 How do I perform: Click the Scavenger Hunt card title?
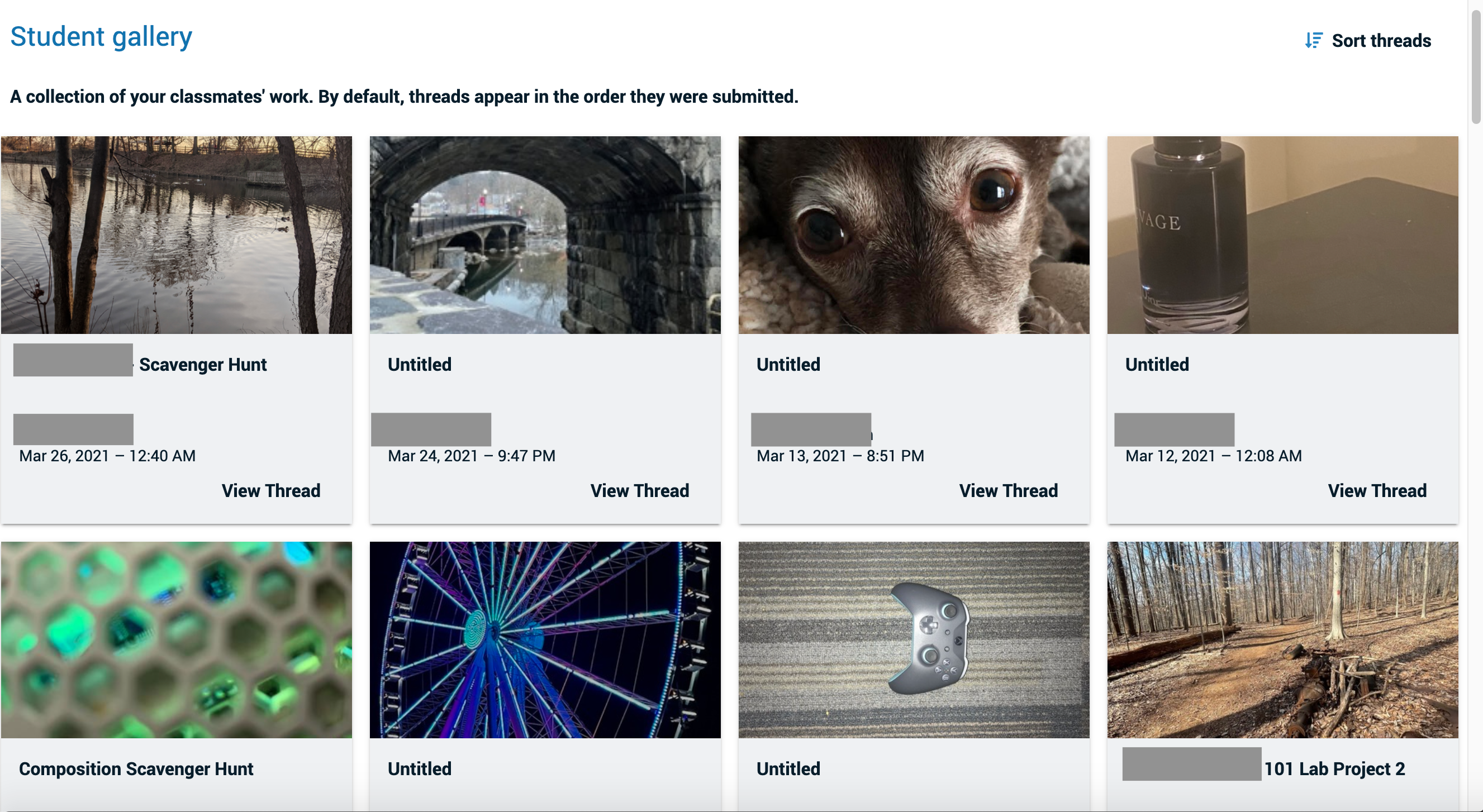coord(203,364)
